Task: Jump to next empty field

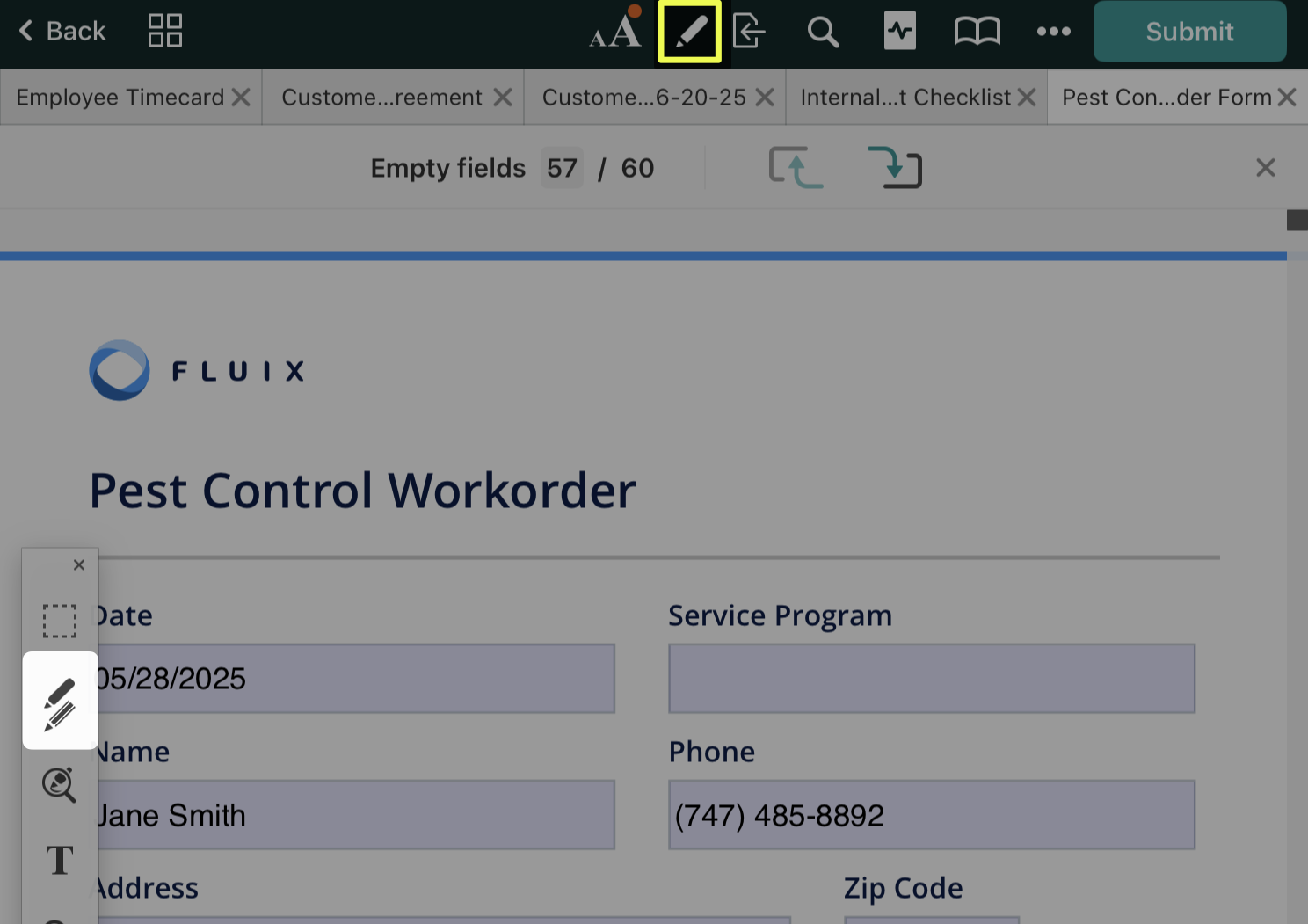Action: click(894, 167)
